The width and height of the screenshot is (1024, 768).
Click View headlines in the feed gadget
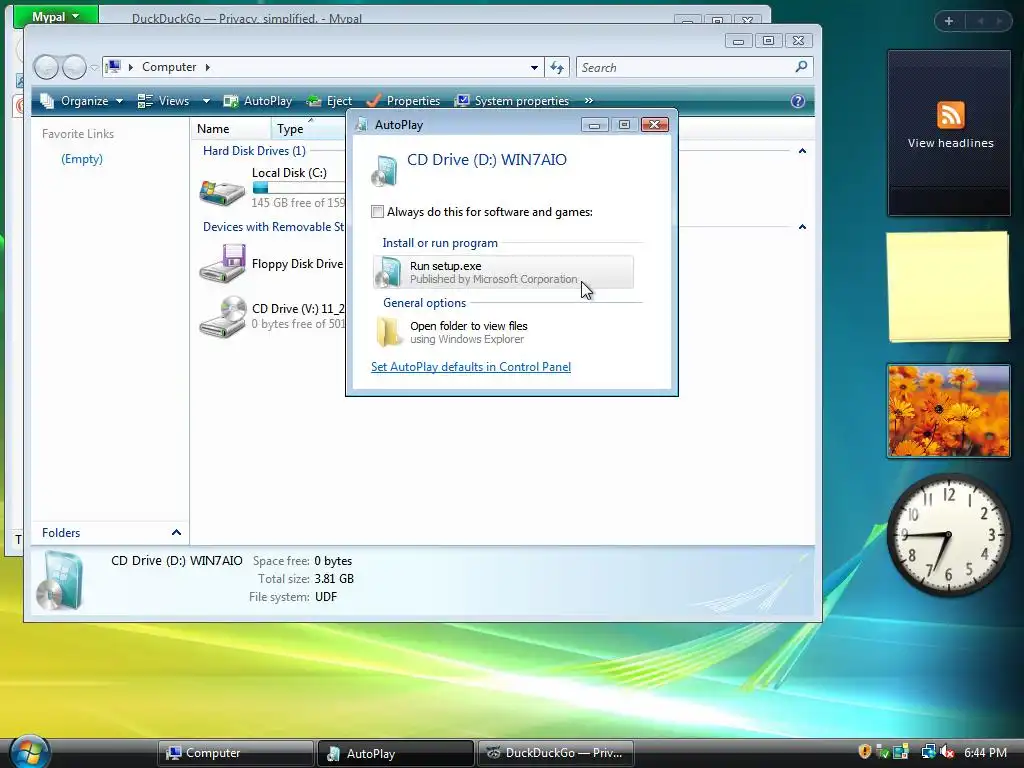point(950,143)
